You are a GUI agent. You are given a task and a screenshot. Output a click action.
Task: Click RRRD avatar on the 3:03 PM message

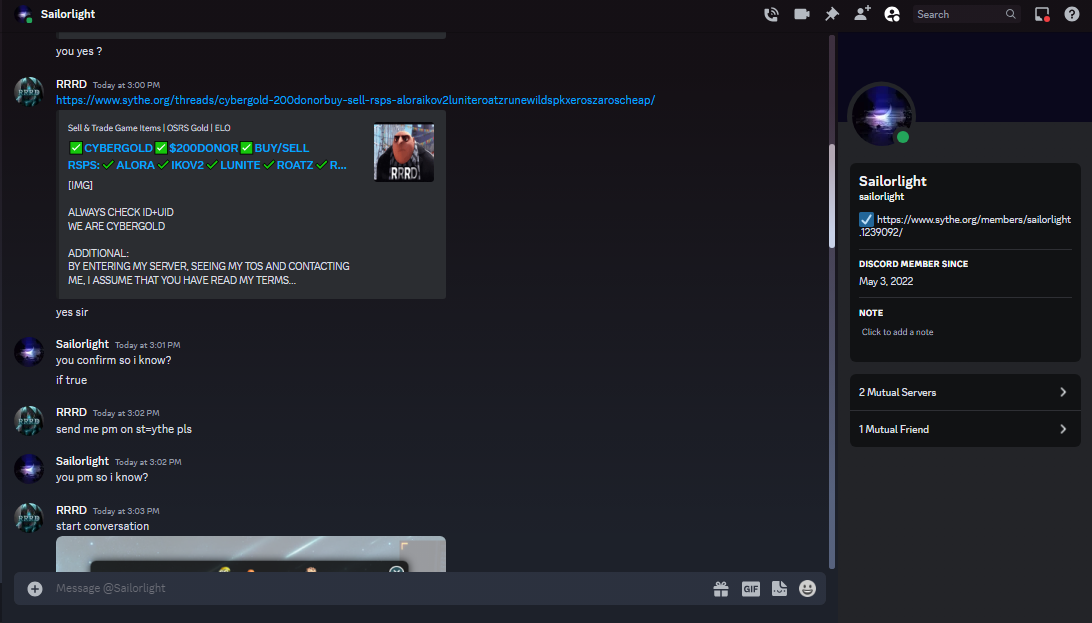pos(29,518)
